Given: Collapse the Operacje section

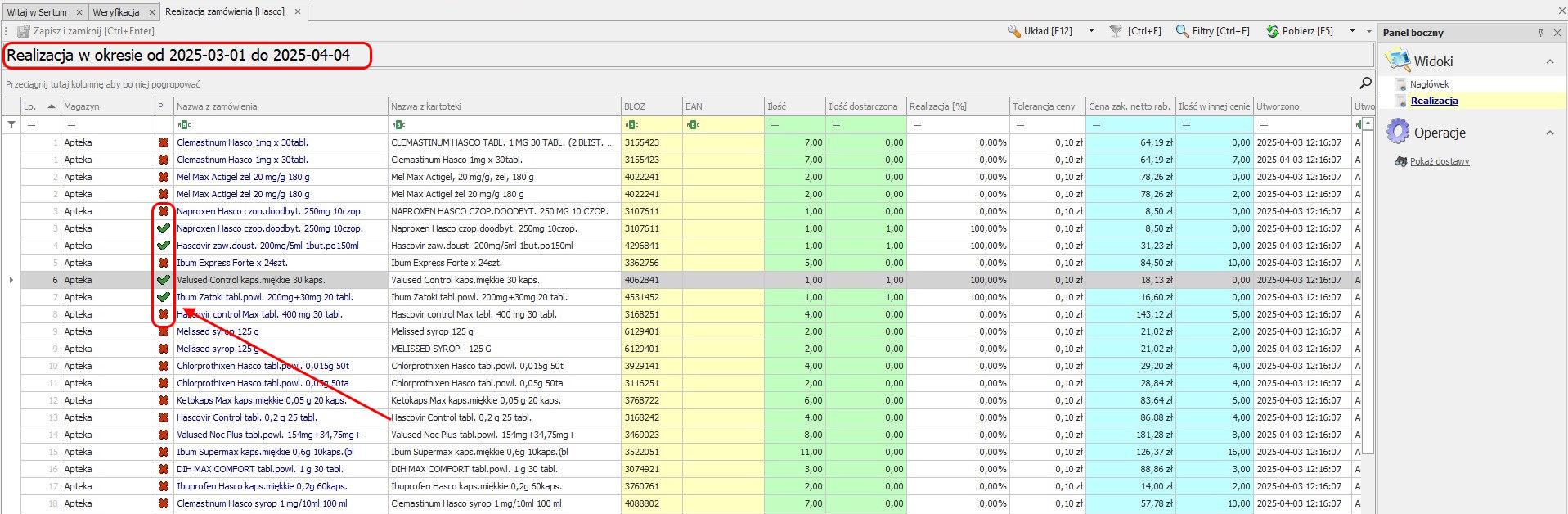Looking at the screenshot, I should pyautogui.click(x=1549, y=133).
